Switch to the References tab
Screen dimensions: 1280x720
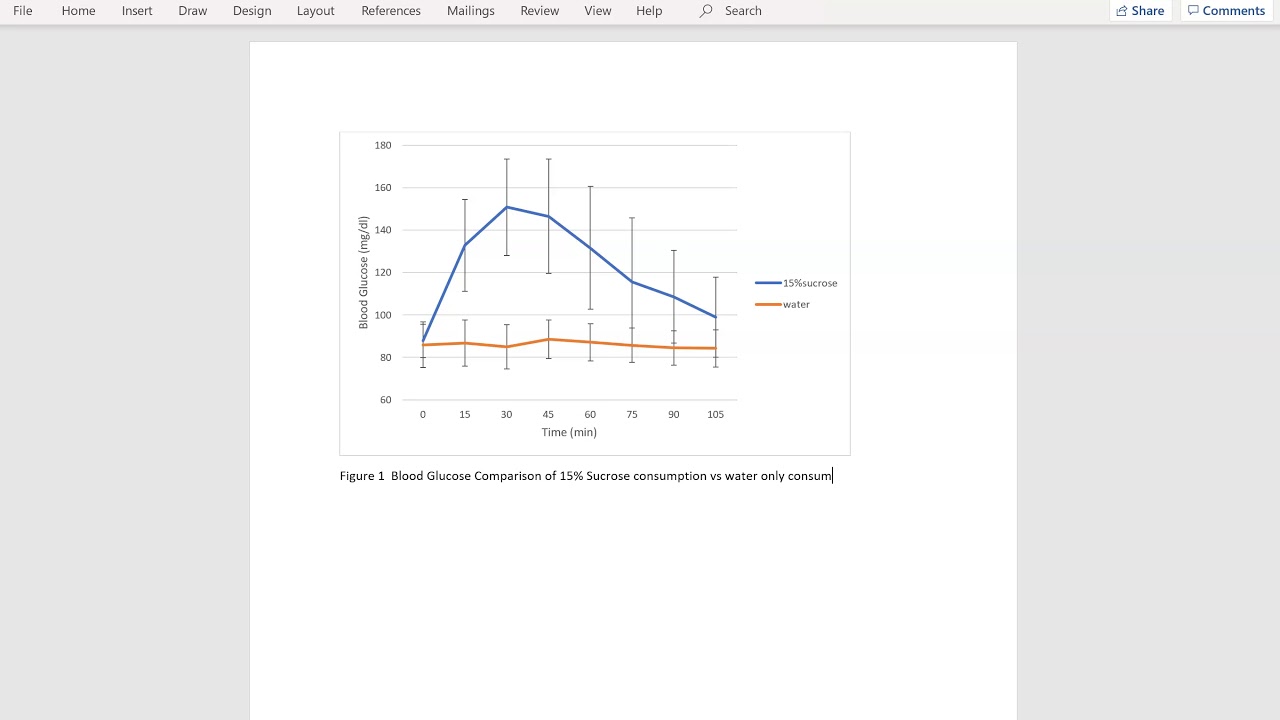[391, 11]
